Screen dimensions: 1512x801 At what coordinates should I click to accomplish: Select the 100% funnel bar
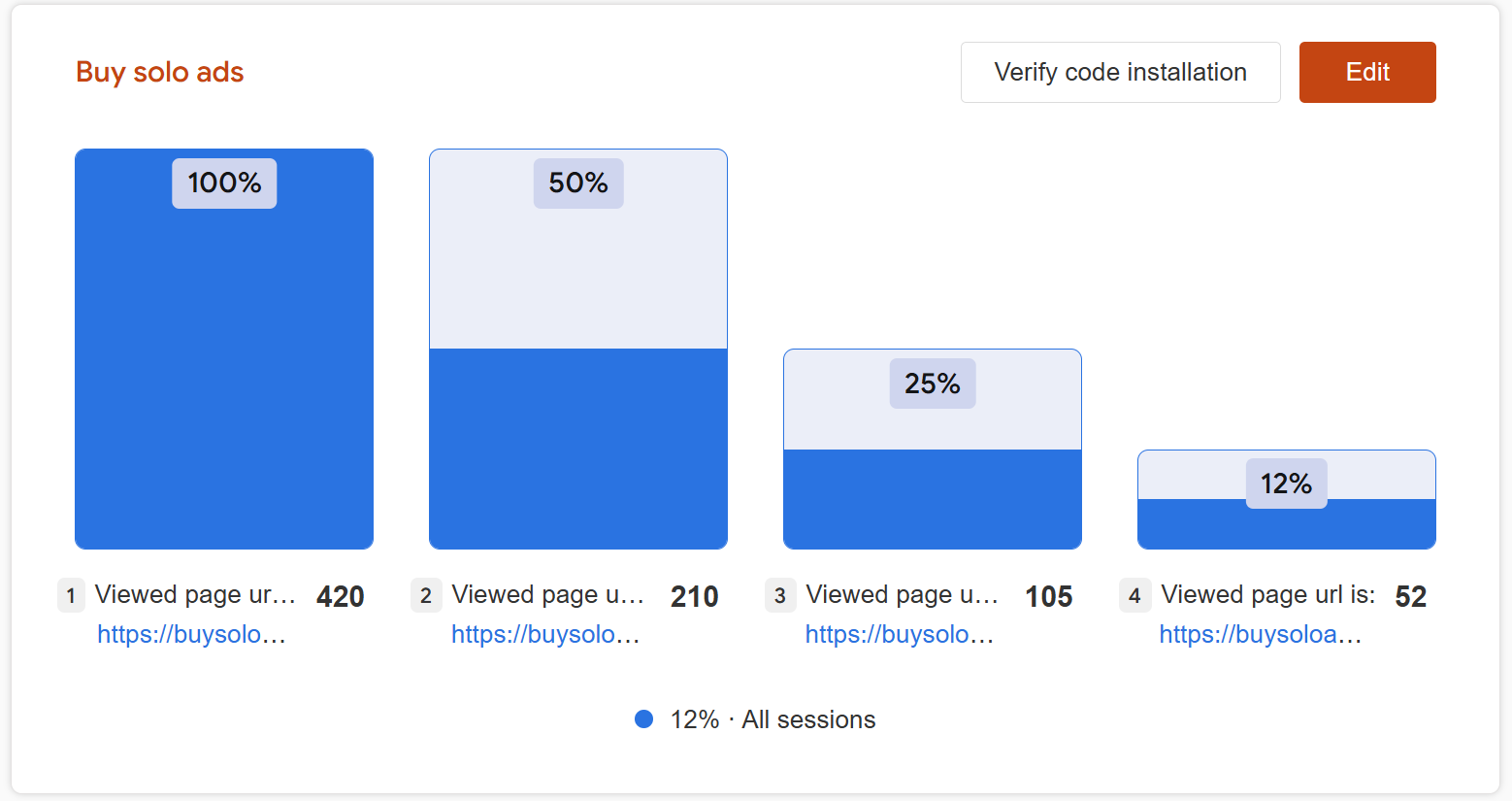click(x=224, y=349)
